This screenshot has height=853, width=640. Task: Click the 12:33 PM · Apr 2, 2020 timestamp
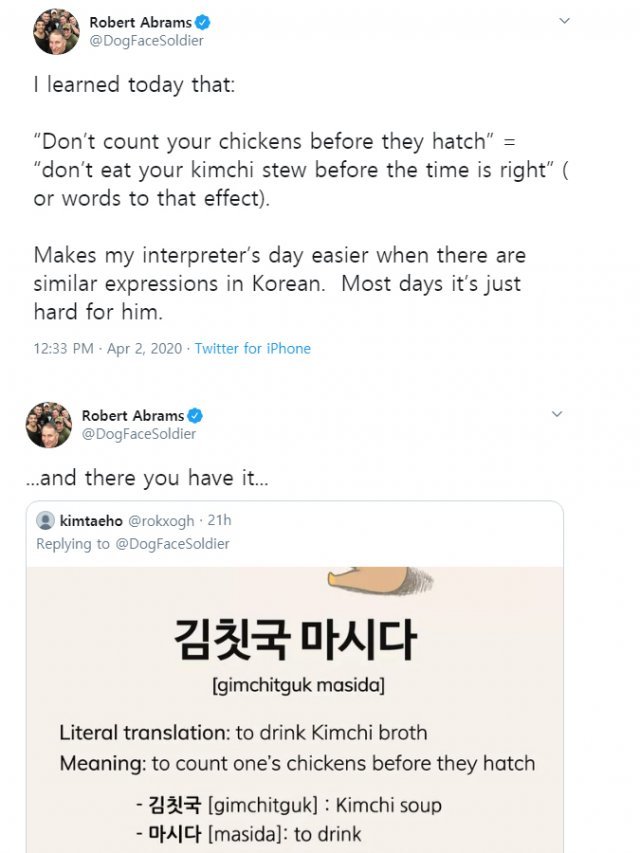[x=106, y=349]
